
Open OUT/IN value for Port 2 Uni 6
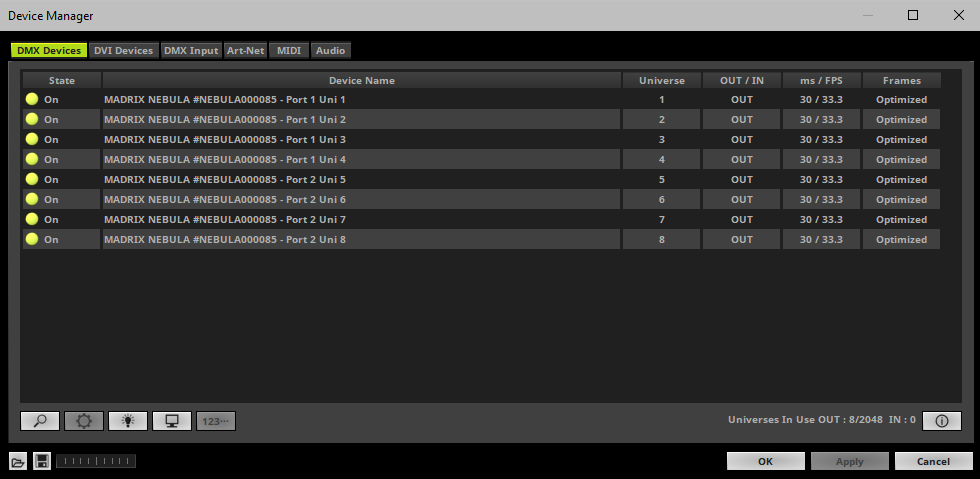pos(742,199)
